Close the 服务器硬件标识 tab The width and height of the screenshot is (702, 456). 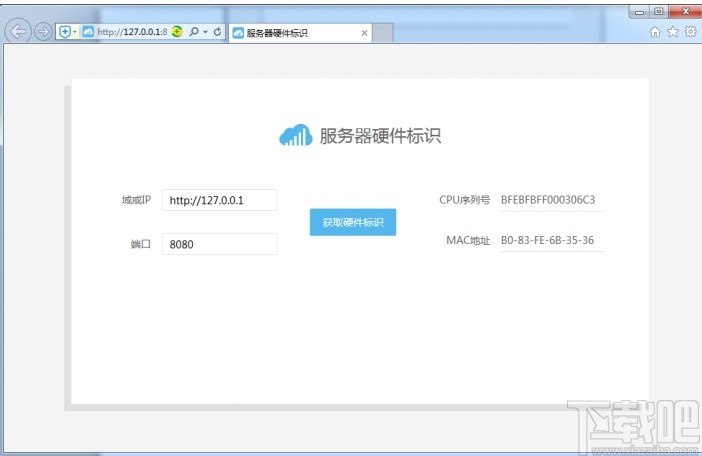click(364, 33)
